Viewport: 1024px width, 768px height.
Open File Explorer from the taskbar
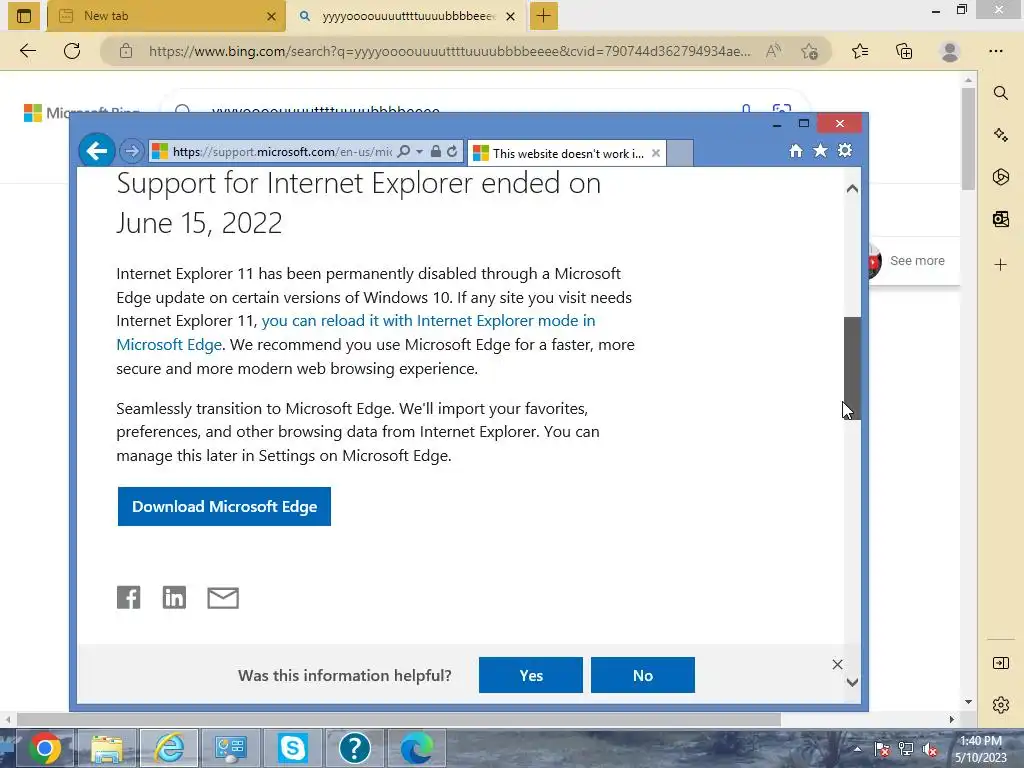point(106,748)
